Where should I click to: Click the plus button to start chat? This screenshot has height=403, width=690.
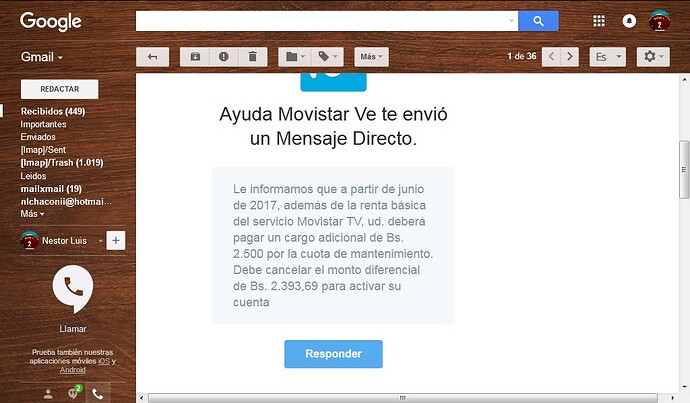[116, 241]
